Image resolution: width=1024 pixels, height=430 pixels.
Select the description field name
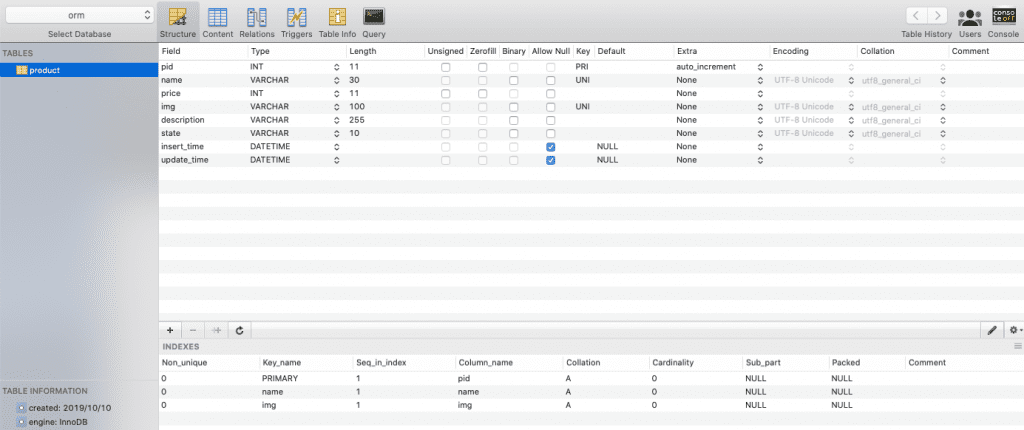click(x=183, y=120)
